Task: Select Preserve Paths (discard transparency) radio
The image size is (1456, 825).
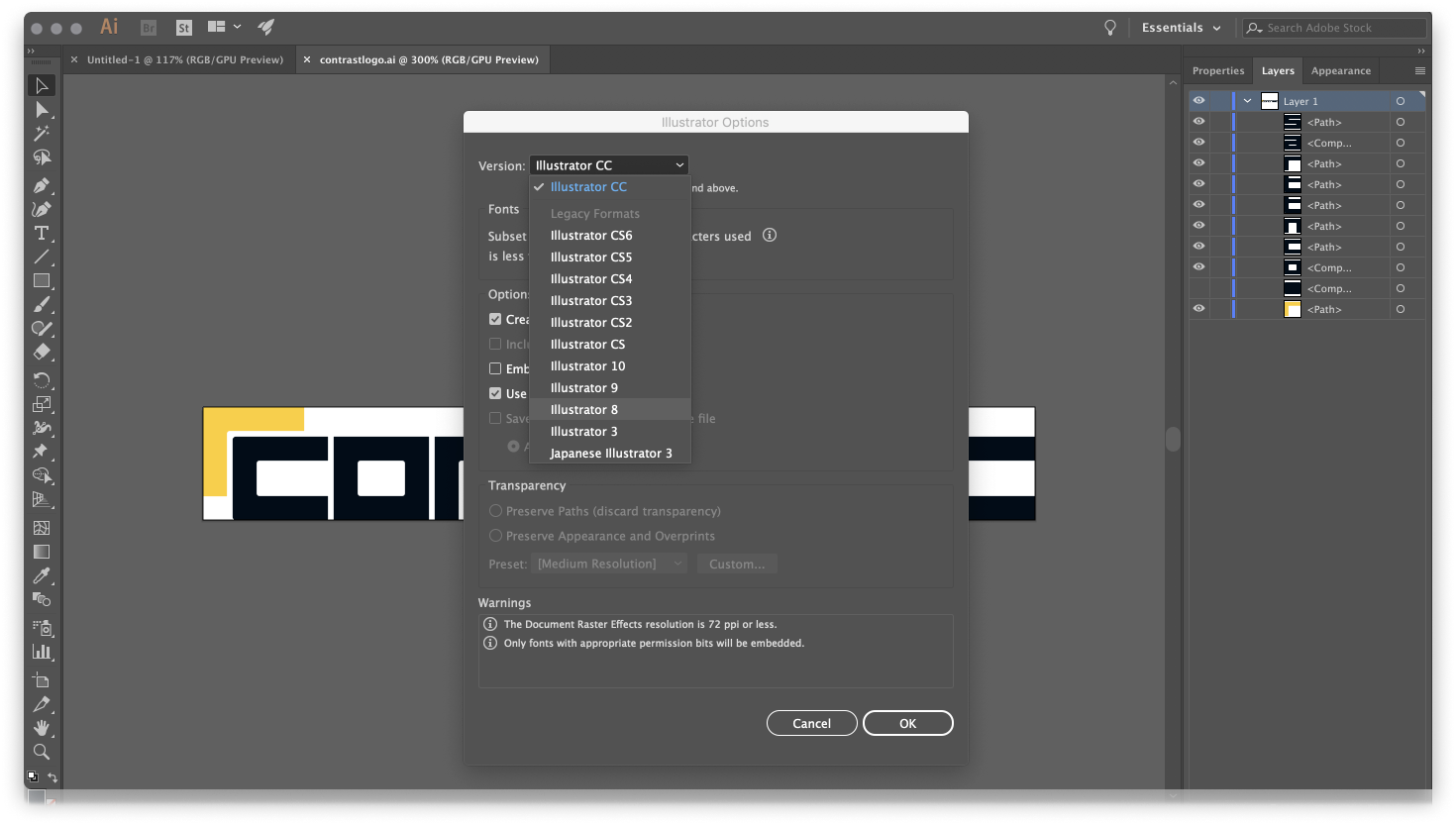Action: tap(495, 511)
